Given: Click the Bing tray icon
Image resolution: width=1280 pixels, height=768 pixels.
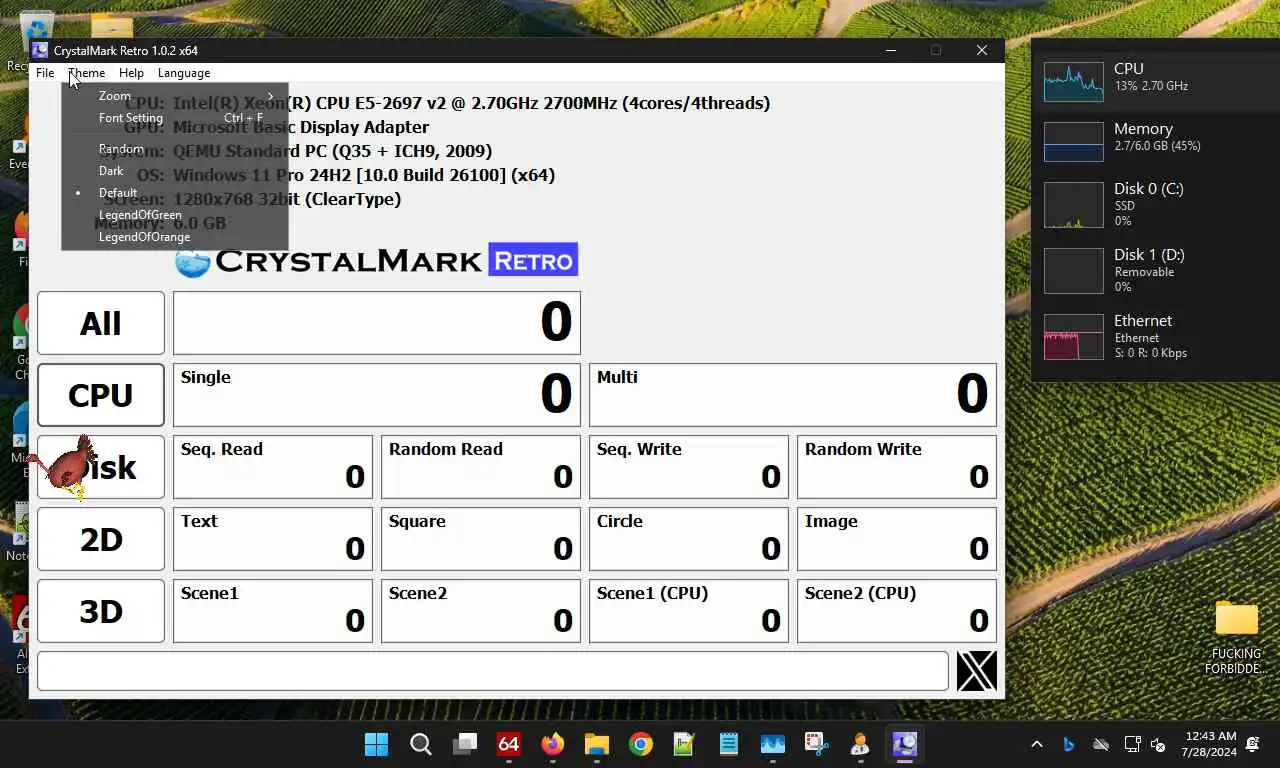Looking at the screenshot, I should 1068,744.
